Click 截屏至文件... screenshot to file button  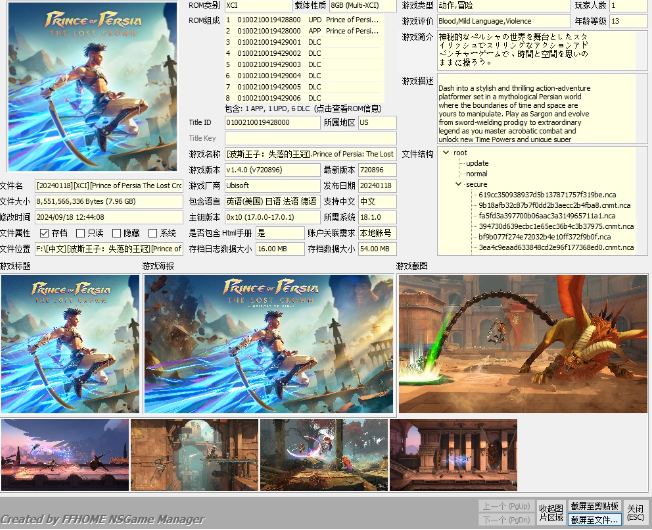[x=595, y=520]
